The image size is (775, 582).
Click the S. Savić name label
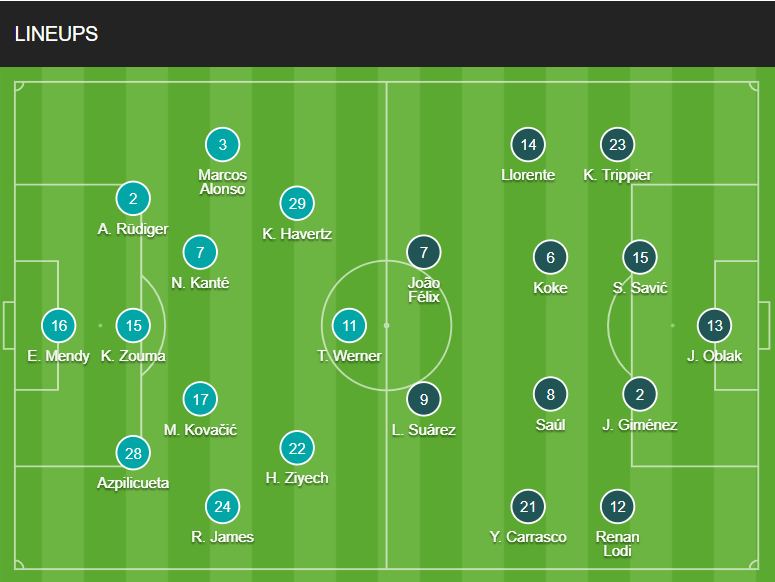(640, 288)
